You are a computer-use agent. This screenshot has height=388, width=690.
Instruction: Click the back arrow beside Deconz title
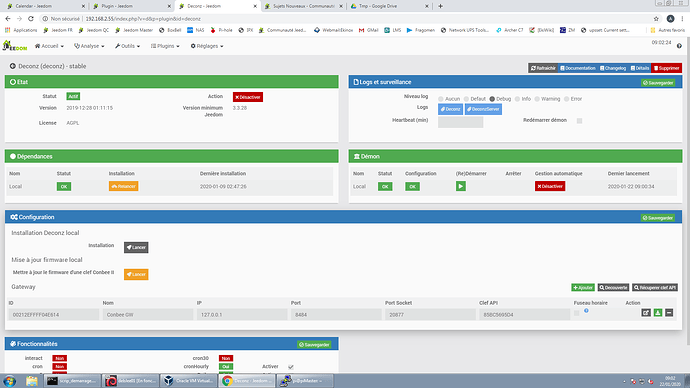[13, 66]
